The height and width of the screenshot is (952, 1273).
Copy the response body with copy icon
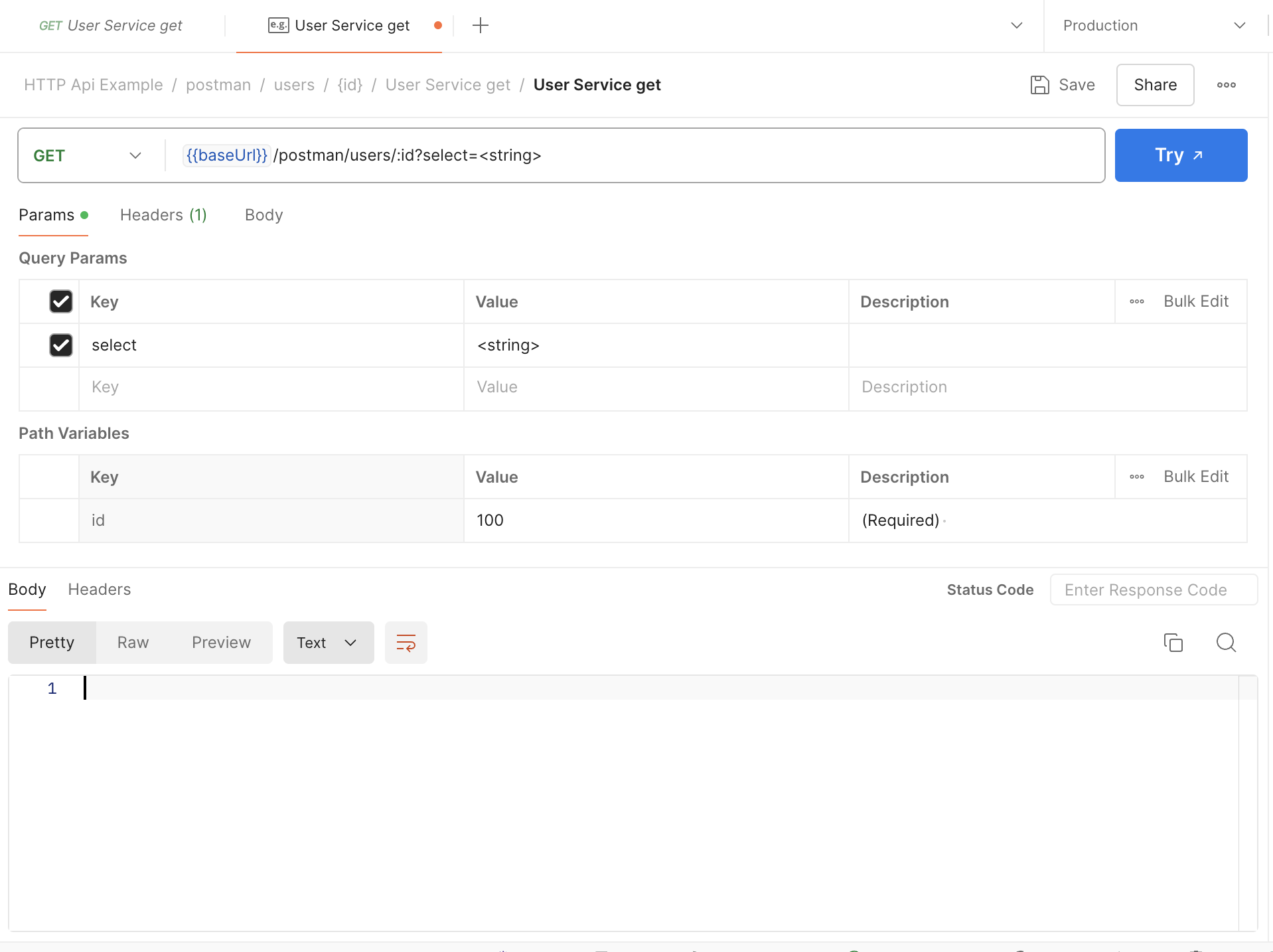pos(1173,643)
